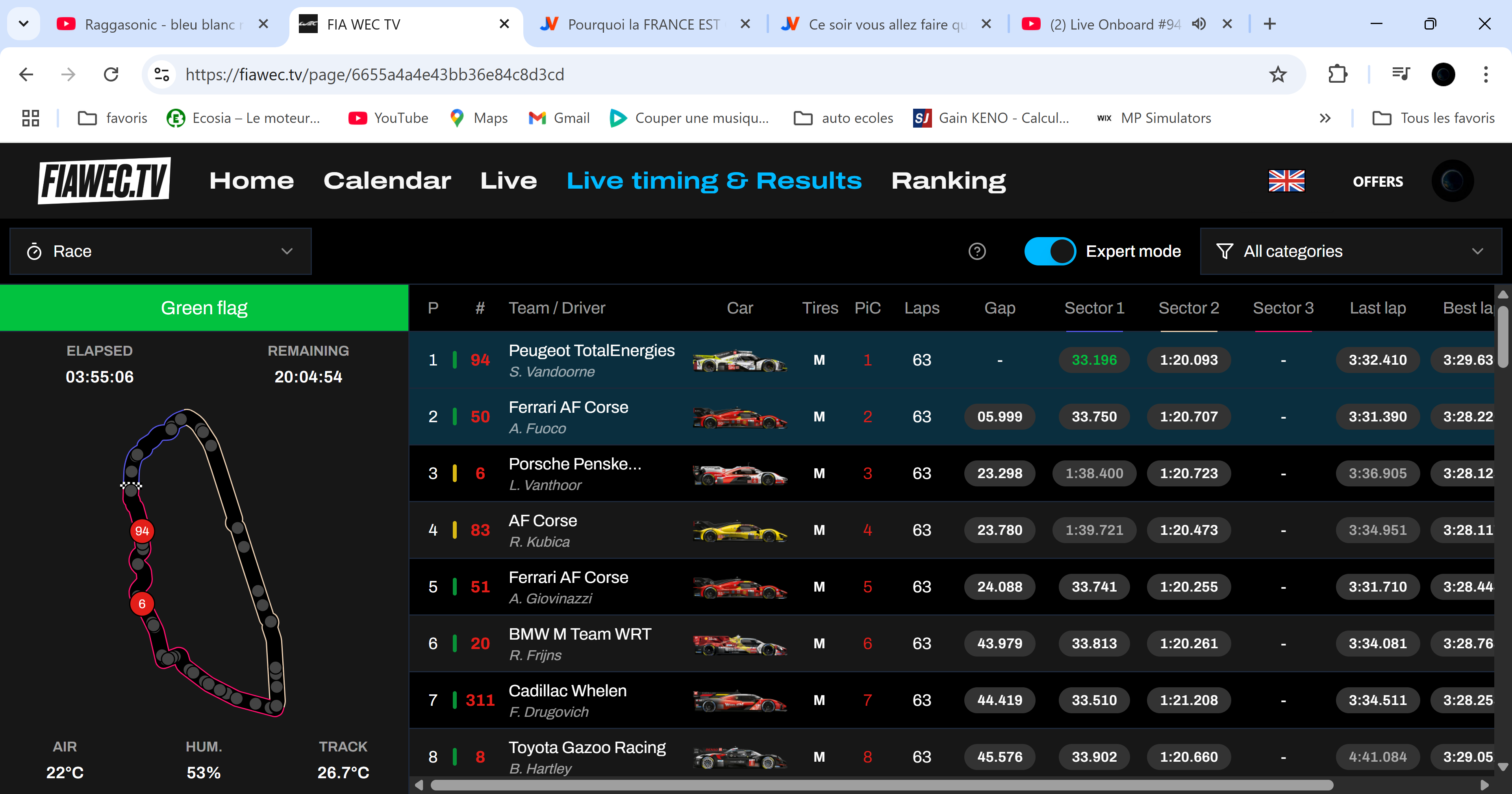Open Gmail bookmark
This screenshot has width=1512, height=794.
tap(559, 118)
